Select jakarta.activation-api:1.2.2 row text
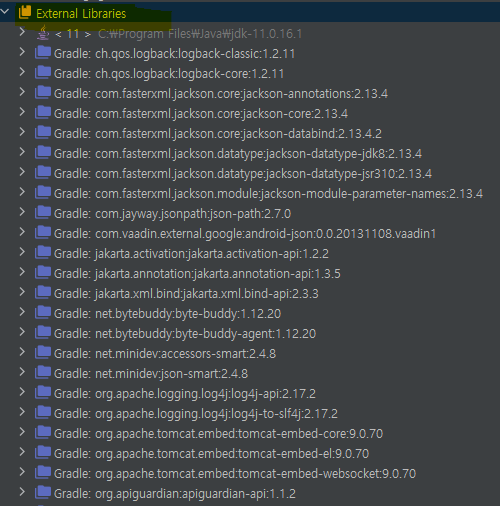Viewport: 500px width, 506px height. point(191,254)
